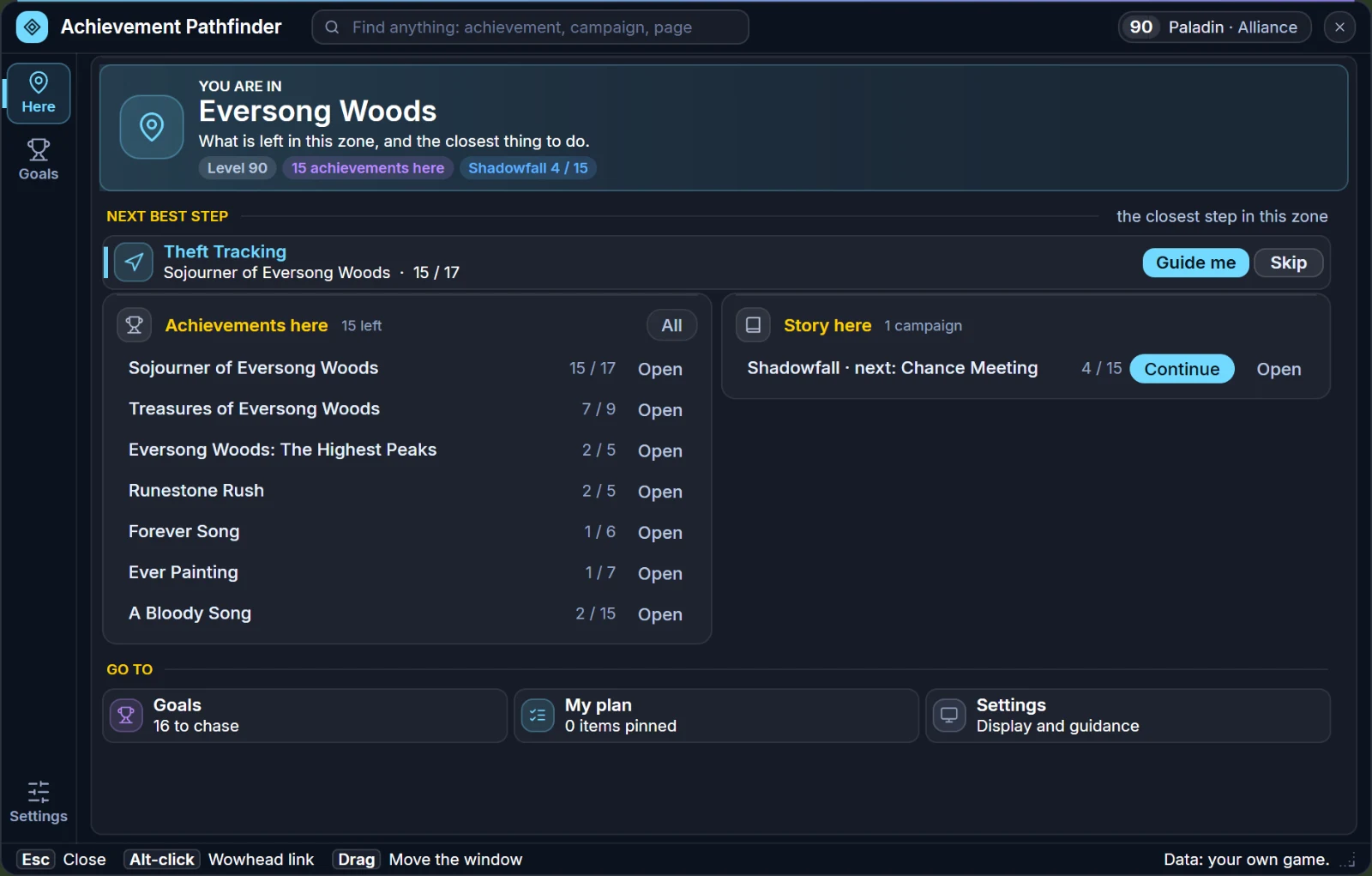Click the Story here book icon
Viewport: 1372px width, 876px height.
click(753, 325)
